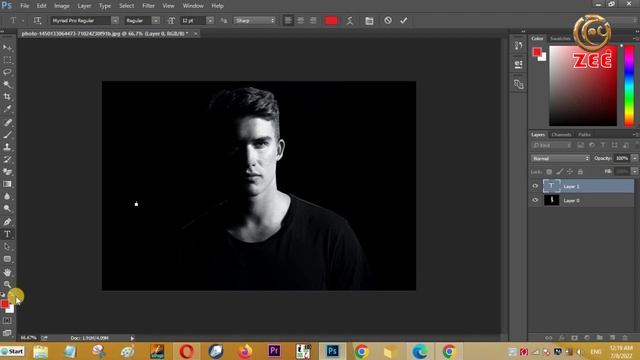Select the Clone Stamp tool

pyautogui.click(x=7, y=147)
